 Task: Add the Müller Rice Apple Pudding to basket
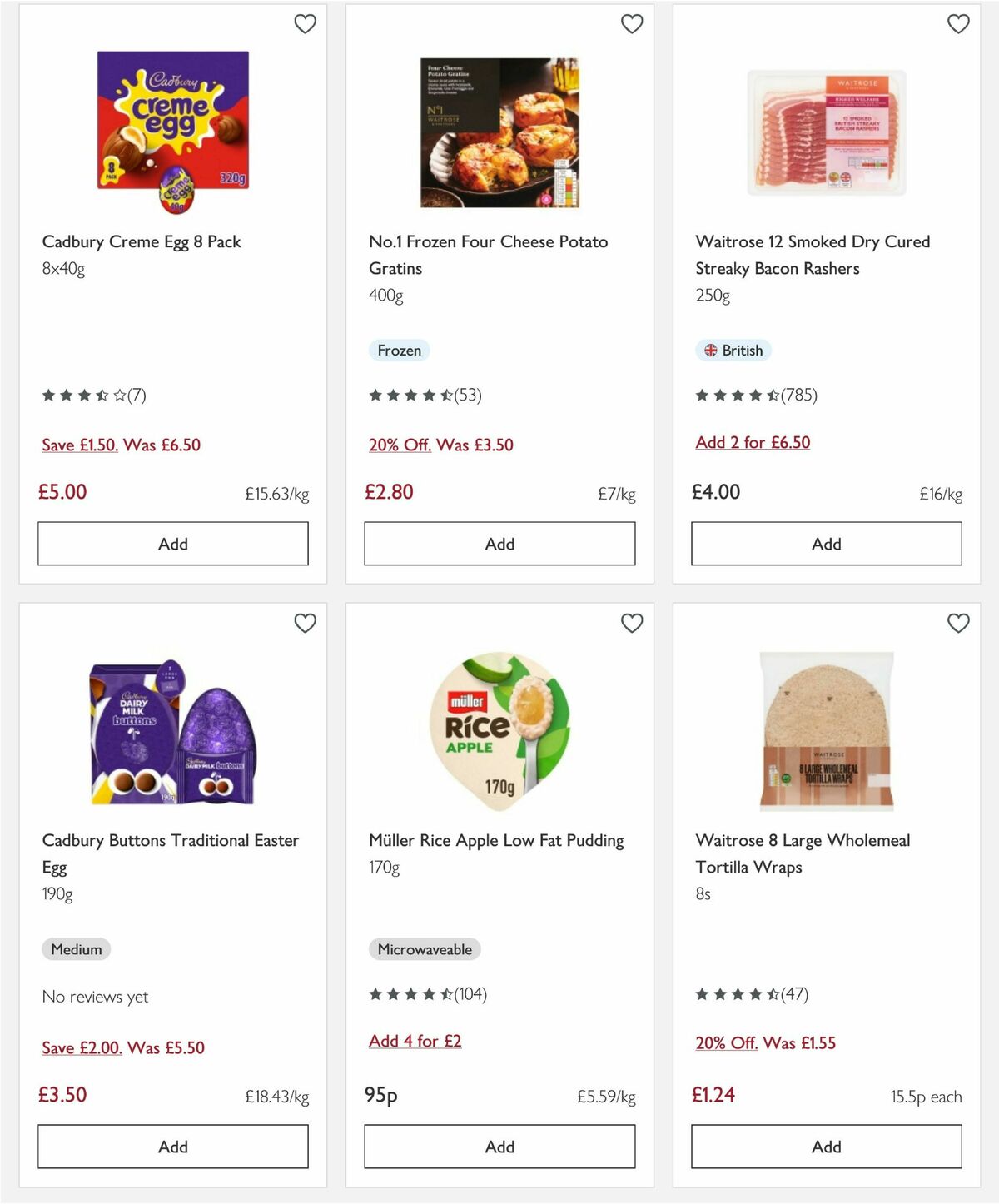[499, 1146]
